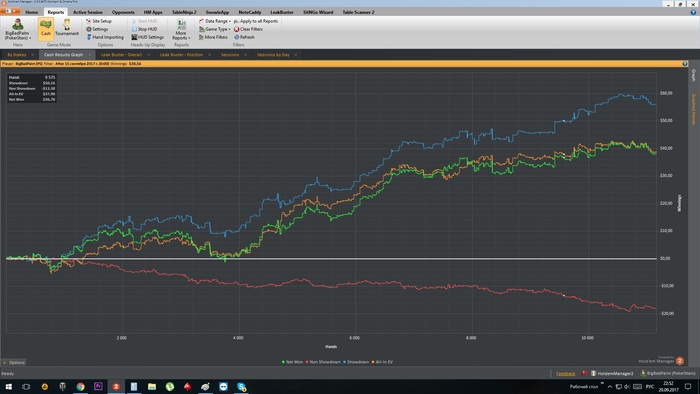The width and height of the screenshot is (700, 394).
Task: Open Task View from the taskbar
Action: click(x=26, y=386)
